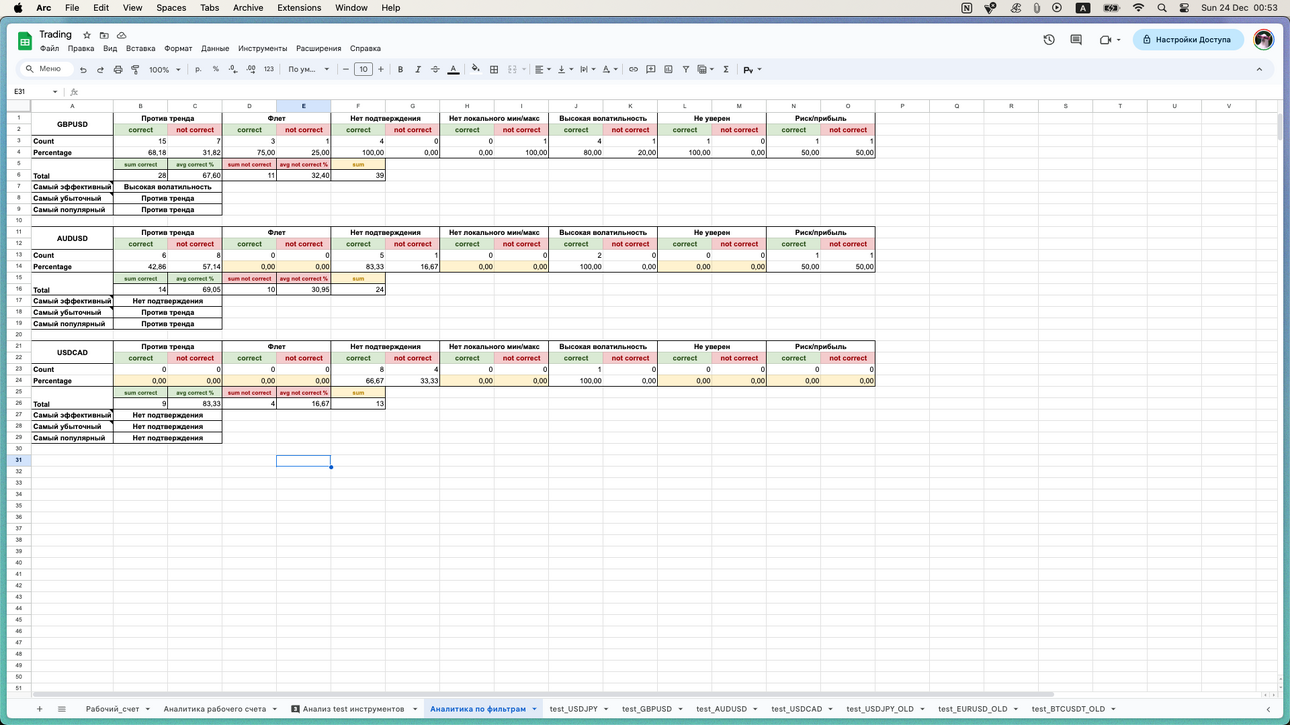Screen dimensions: 1290x725
Task: Open the video call options arrow
Action: tap(1118, 40)
